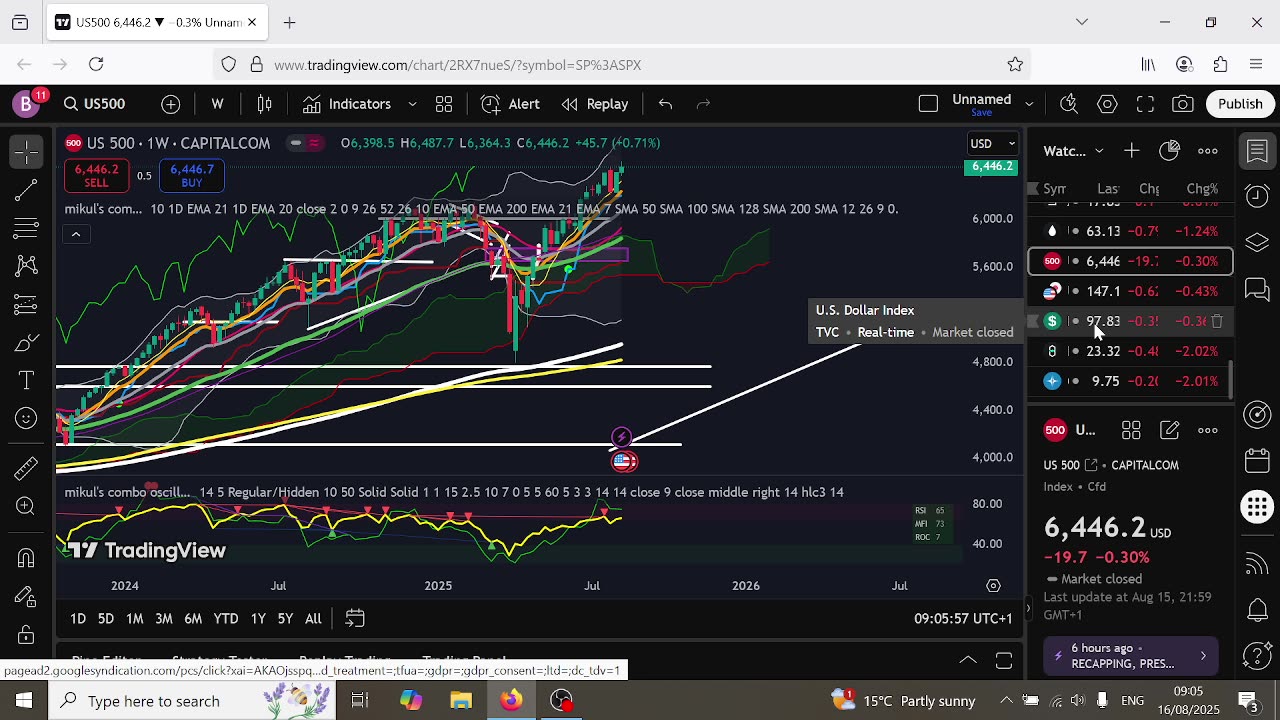Add symbol to compare with plus icon
Viewport: 1280px width, 720px height.
[171, 104]
